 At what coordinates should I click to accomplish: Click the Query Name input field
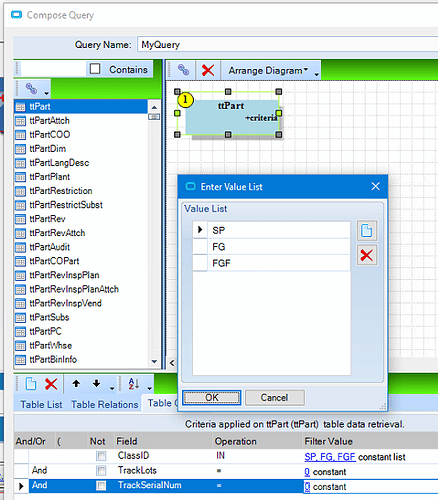(287, 45)
